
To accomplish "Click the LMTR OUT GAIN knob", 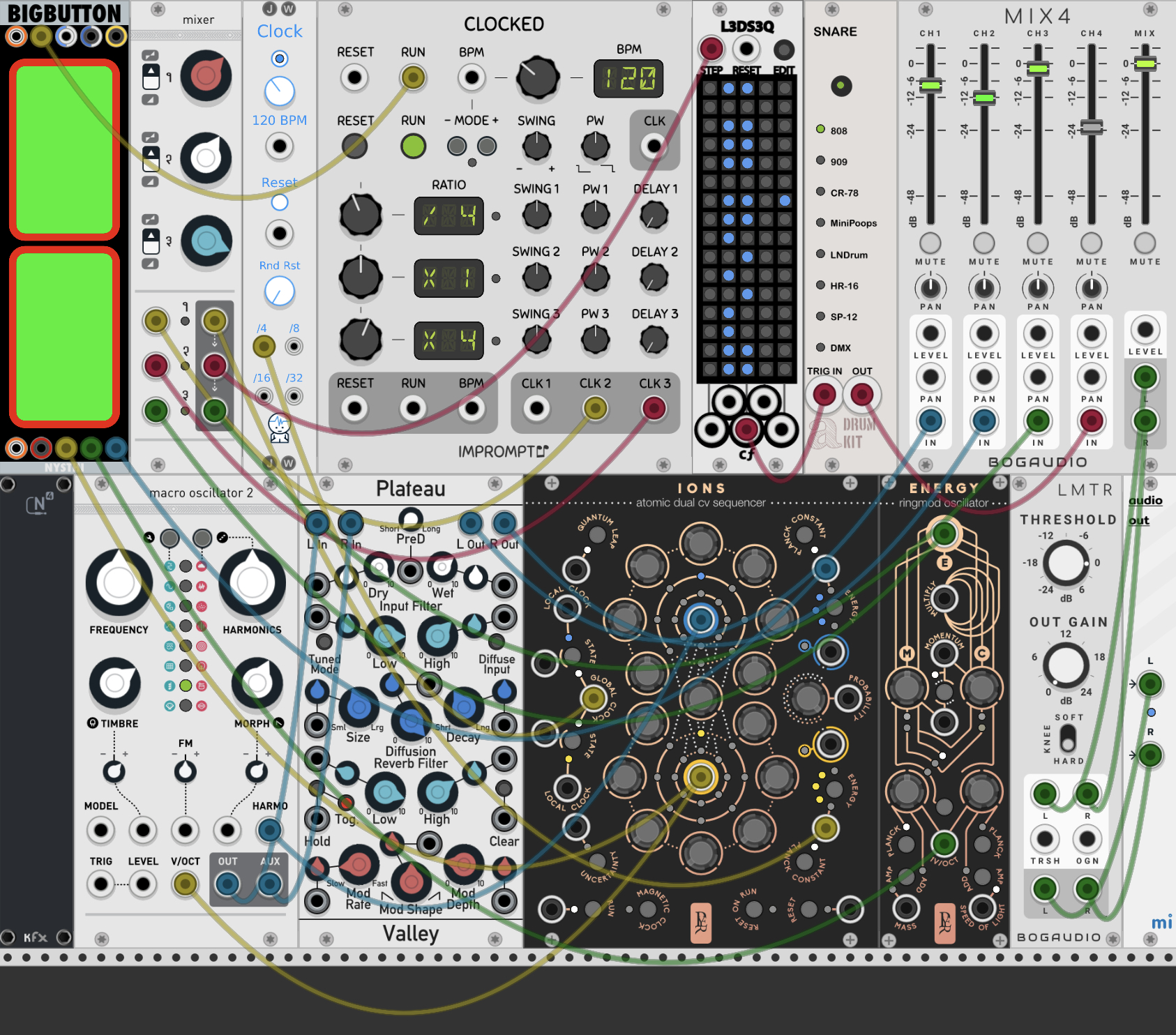I will click(x=1066, y=665).
